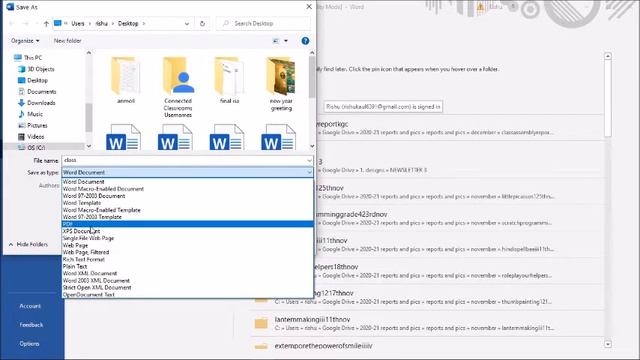
Task: Open the Organize menu
Action: pos(25,41)
